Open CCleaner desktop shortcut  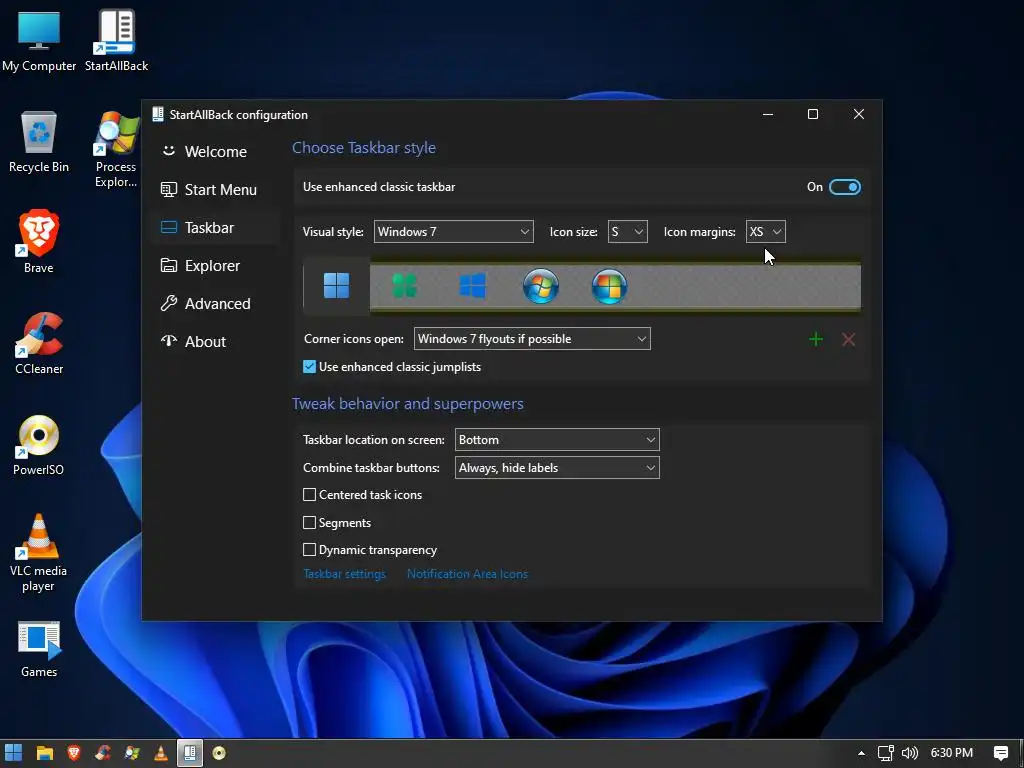click(39, 344)
